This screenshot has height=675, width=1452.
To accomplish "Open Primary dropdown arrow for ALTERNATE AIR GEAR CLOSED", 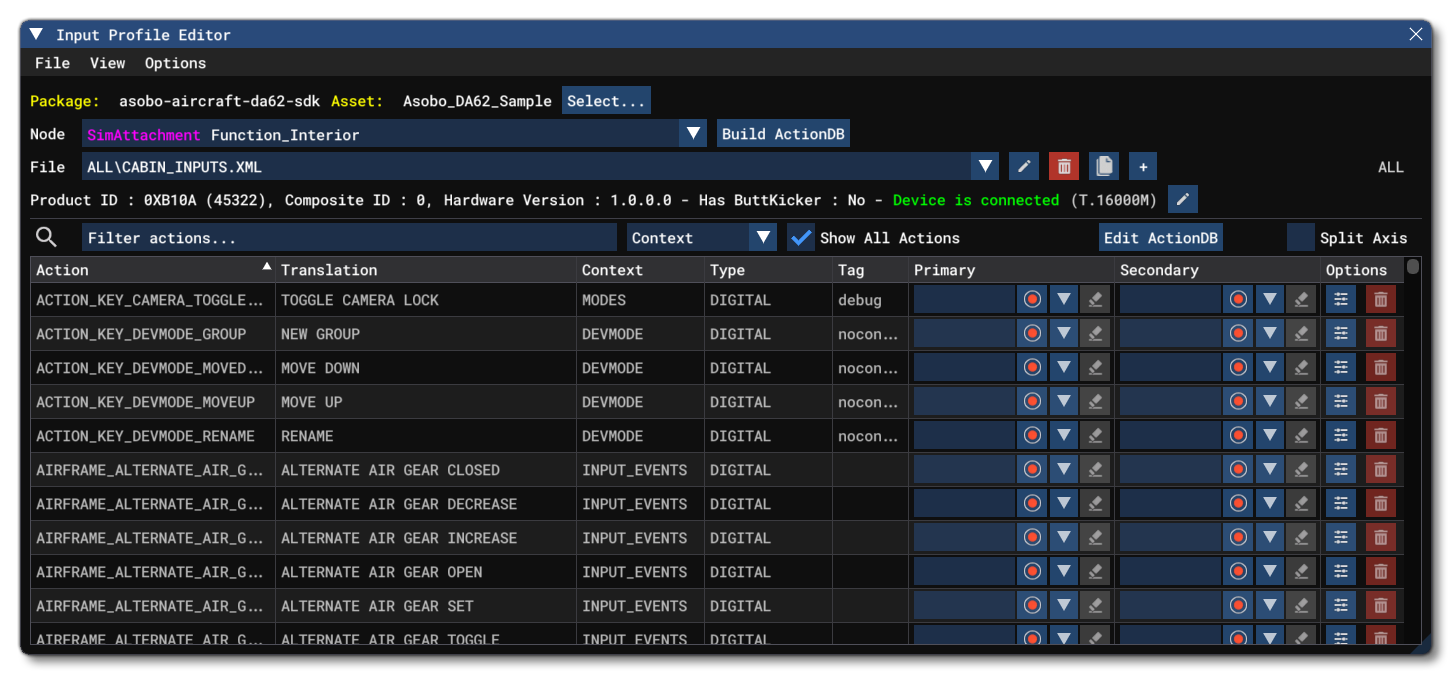I will click(x=1063, y=470).
